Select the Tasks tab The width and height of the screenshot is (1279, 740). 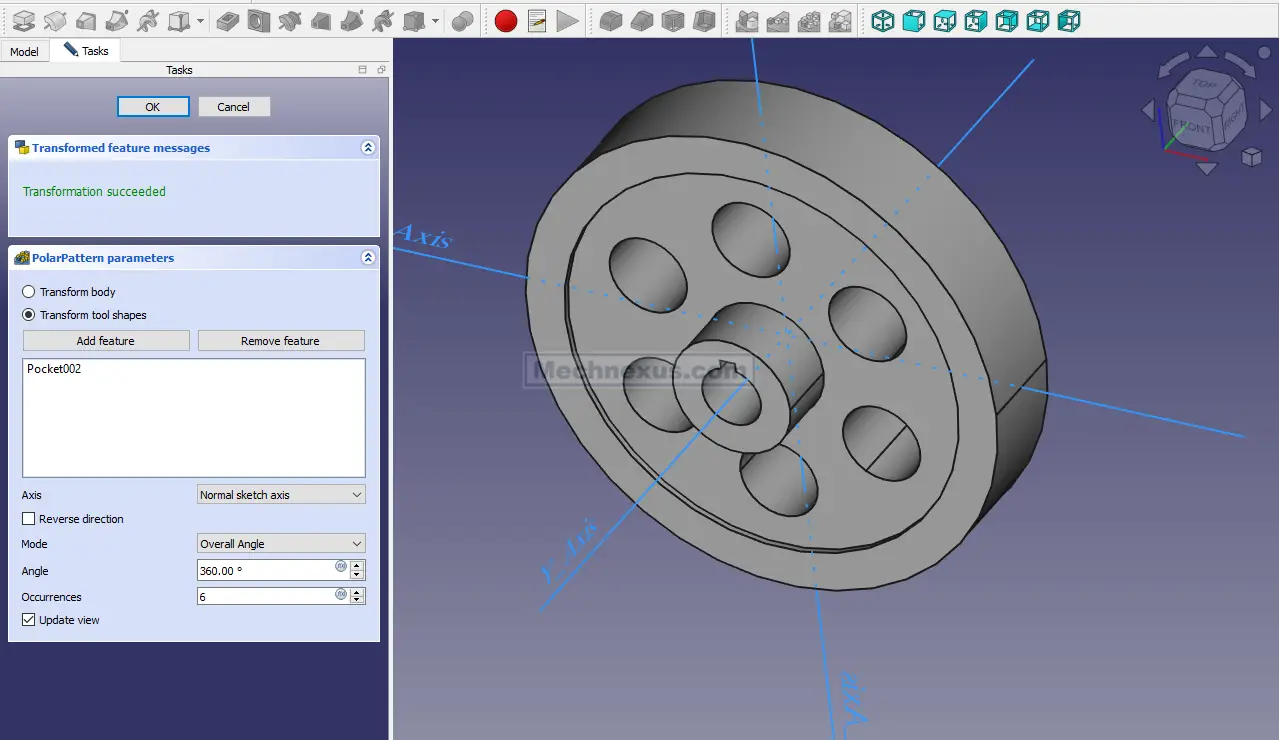[86, 51]
